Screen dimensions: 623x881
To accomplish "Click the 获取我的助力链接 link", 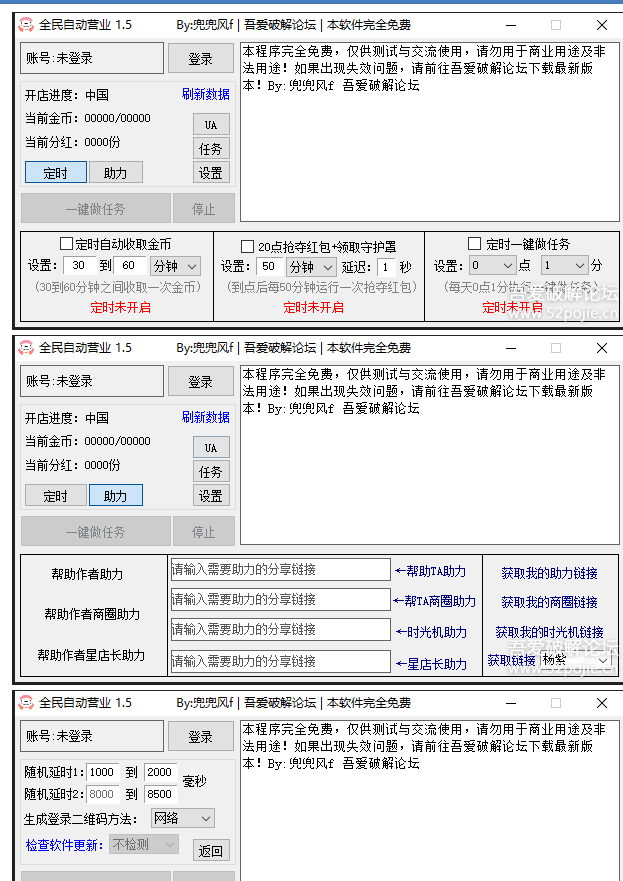I will 549,573.
